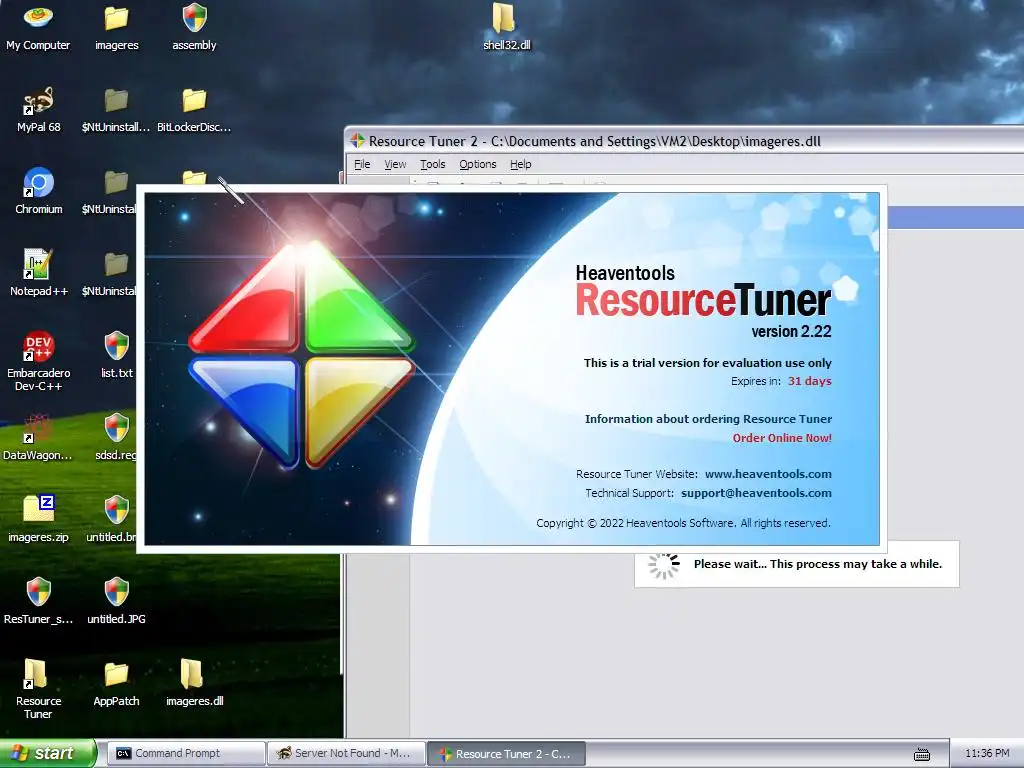The width and height of the screenshot is (1024, 768).
Task: Open the DataWagon... shortcut
Action: 38,437
